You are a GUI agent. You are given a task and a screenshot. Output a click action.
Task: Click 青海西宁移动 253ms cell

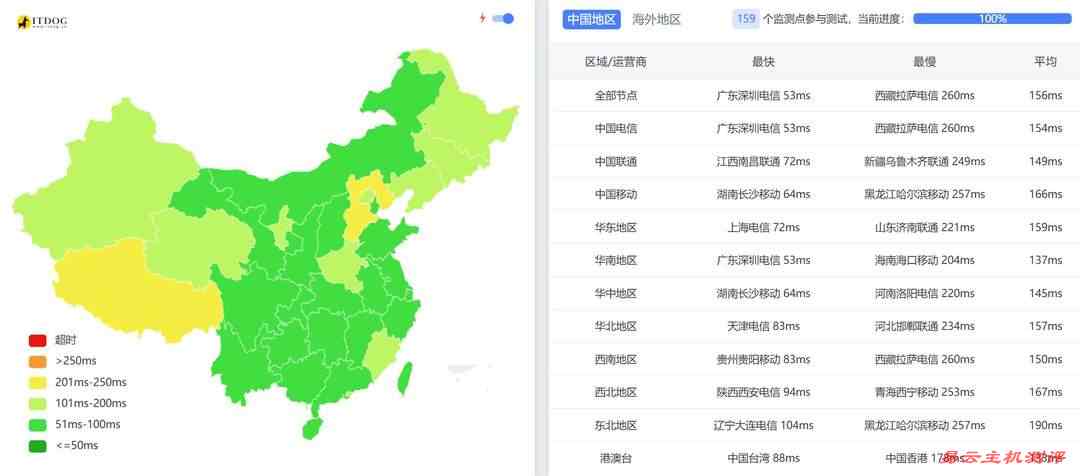[x=924, y=392]
